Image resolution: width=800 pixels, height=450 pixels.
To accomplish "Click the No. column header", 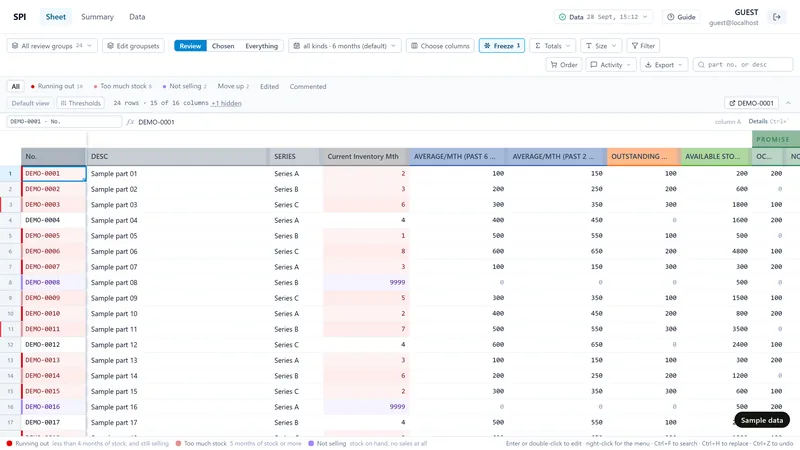I will pyautogui.click(x=54, y=157).
